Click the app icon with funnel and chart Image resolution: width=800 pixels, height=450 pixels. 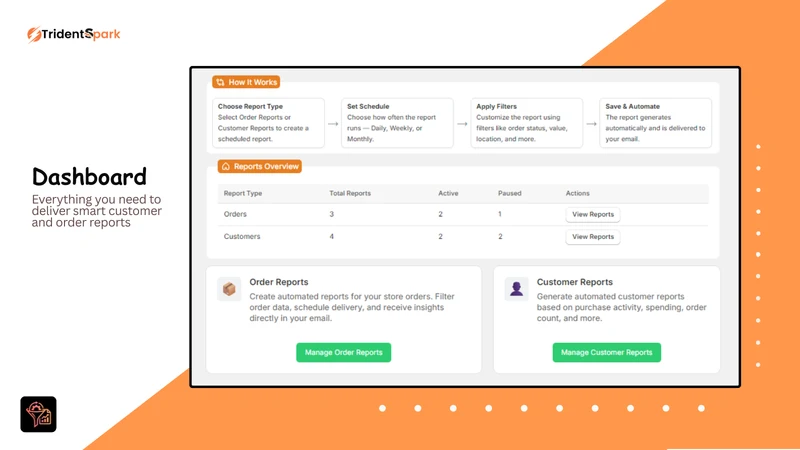38,414
